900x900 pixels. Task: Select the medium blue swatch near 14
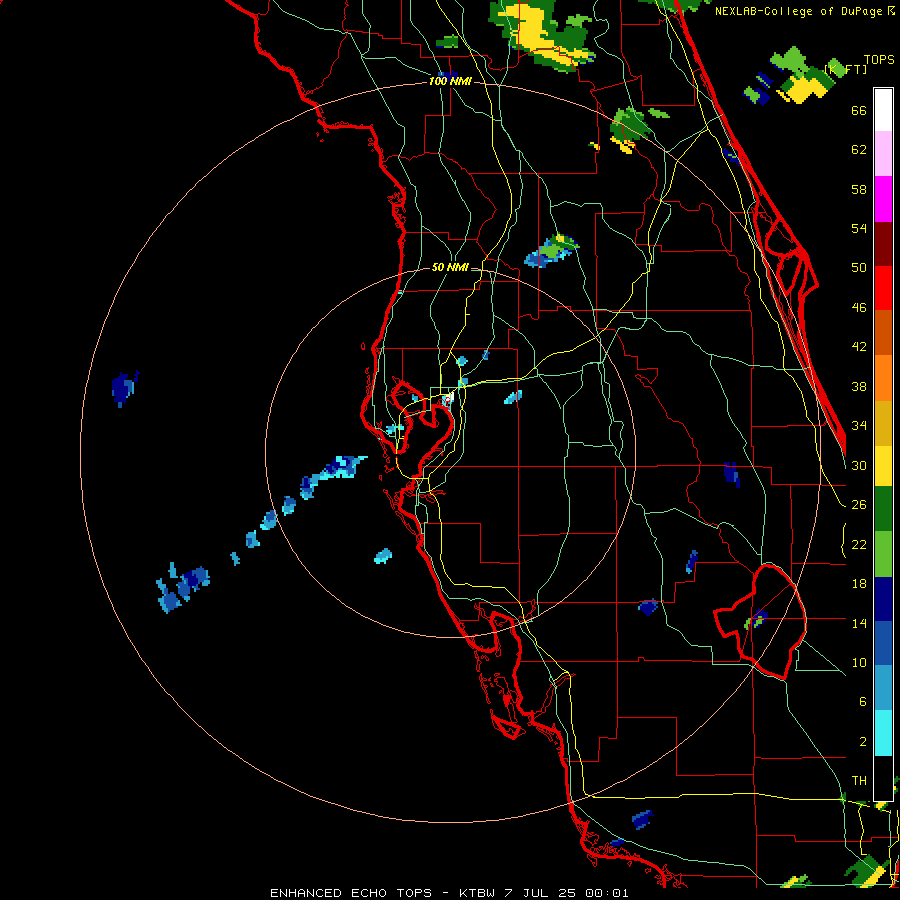point(883,643)
